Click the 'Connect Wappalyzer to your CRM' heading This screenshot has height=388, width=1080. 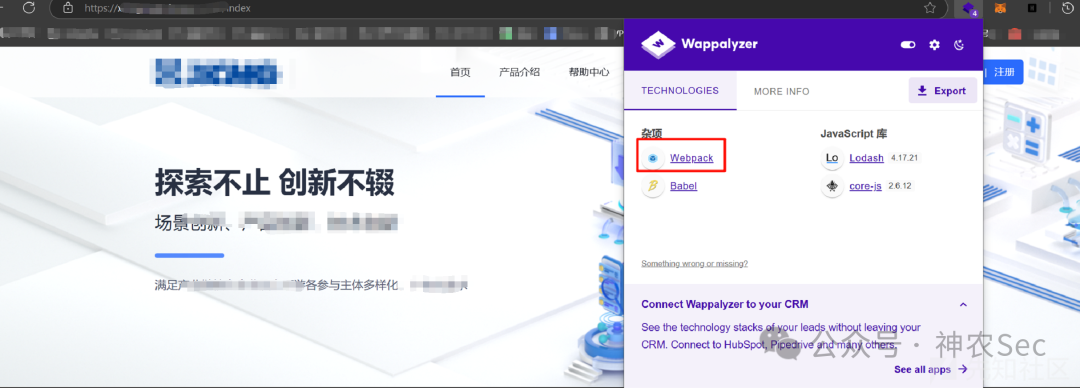click(725, 304)
